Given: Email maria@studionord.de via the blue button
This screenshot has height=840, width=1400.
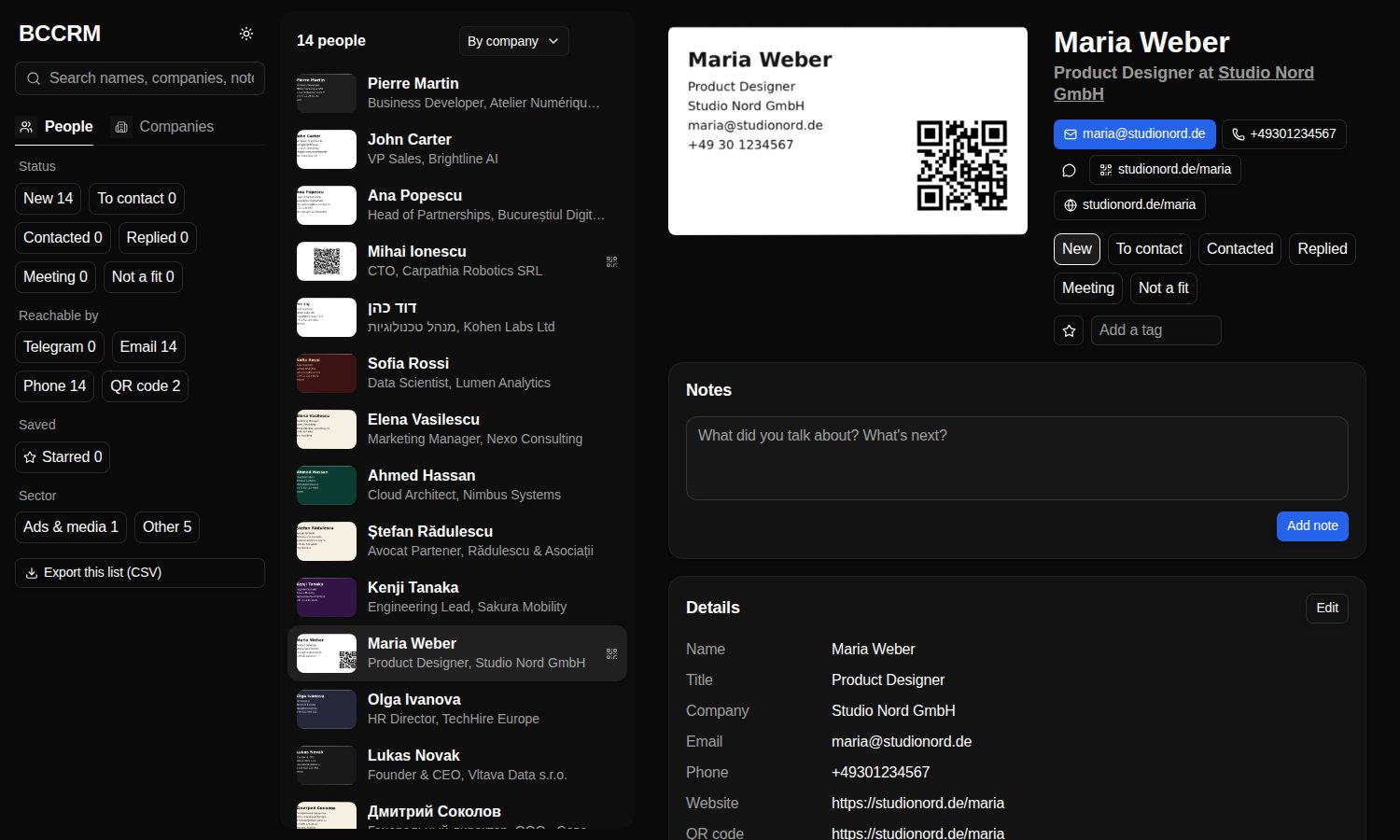Looking at the screenshot, I should click(1135, 134).
